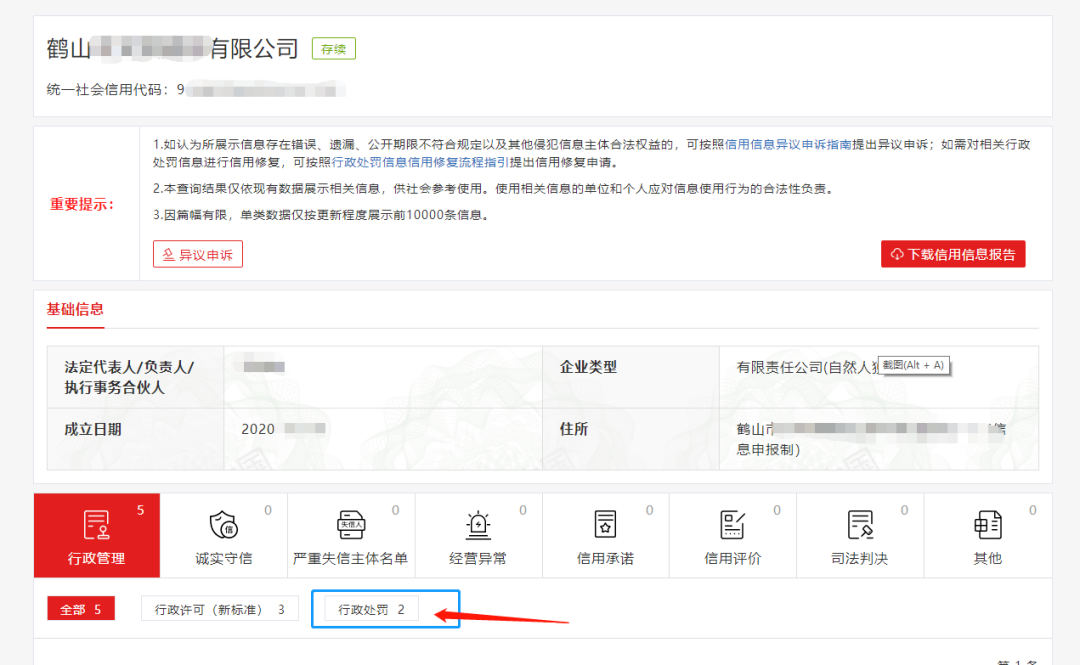The width and height of the screenshot is (1080, 665).
Task: Click the 2020 establishment date value
Action: 258,429
